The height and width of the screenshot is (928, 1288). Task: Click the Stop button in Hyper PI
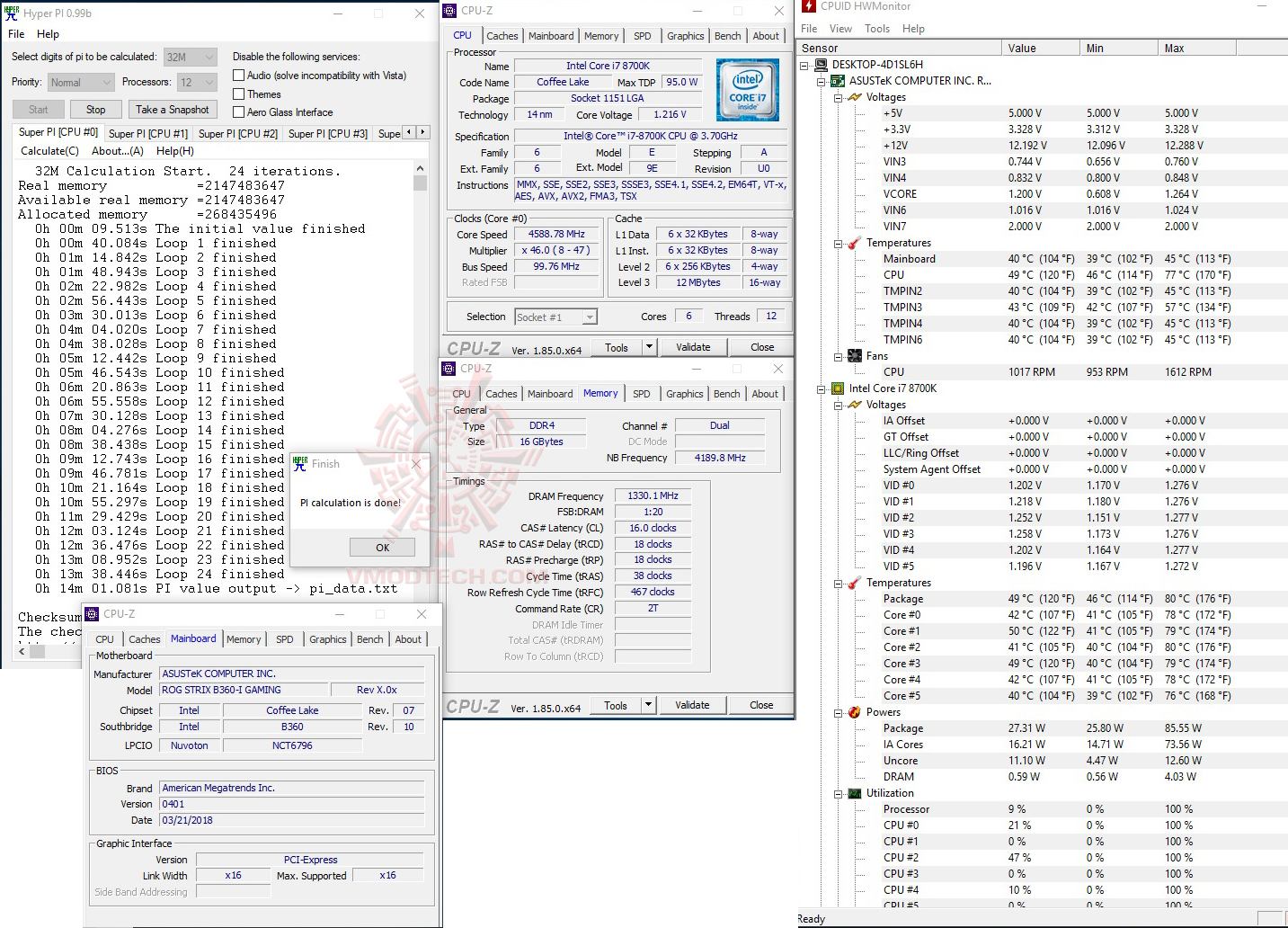click(x=96, y=110)
